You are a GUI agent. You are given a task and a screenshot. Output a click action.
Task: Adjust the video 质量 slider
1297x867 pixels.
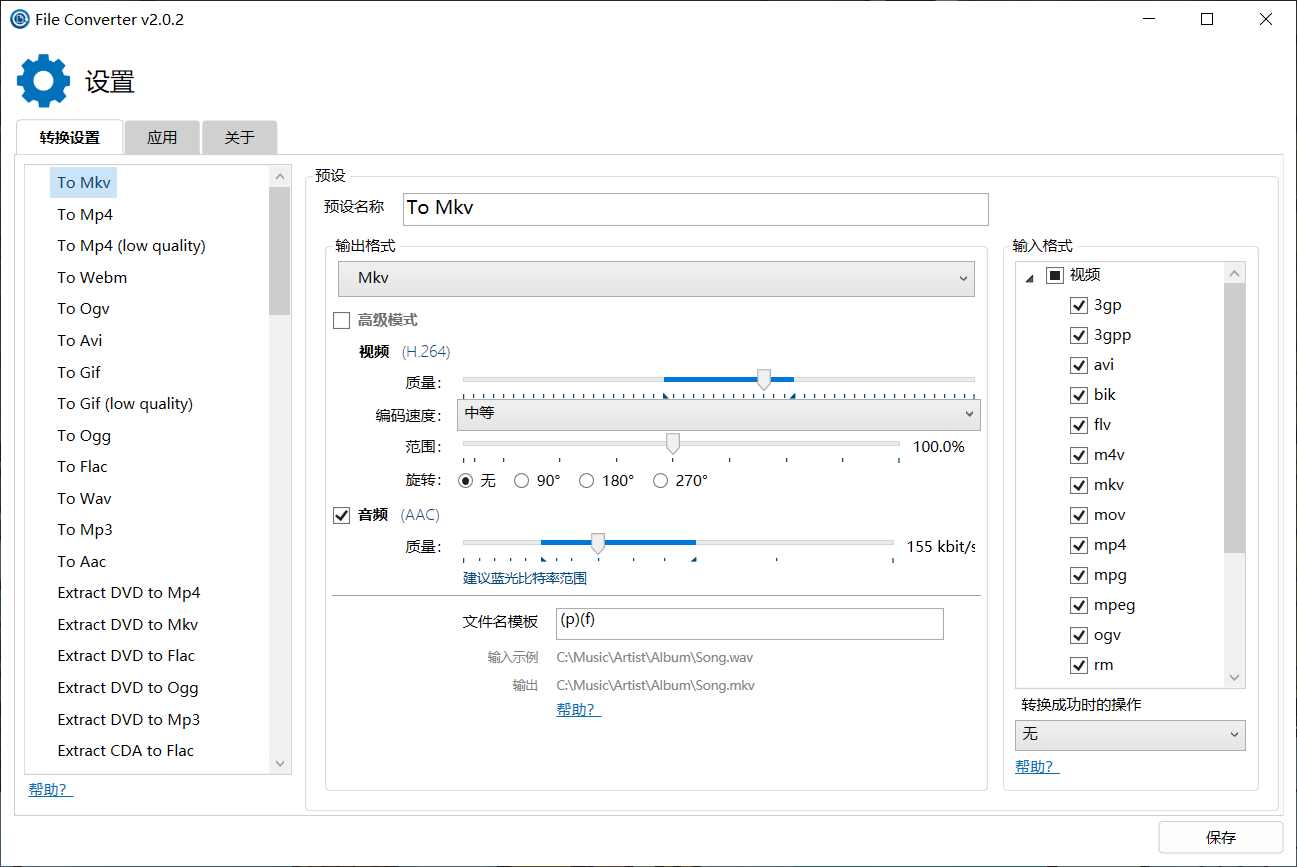coord(764,379)
